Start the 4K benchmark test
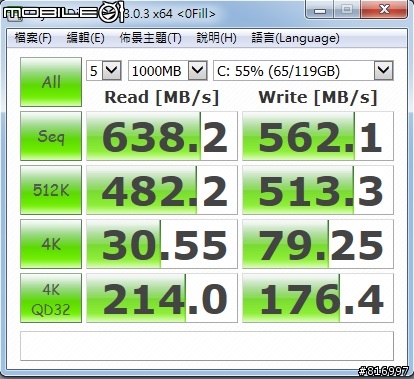 51,244
